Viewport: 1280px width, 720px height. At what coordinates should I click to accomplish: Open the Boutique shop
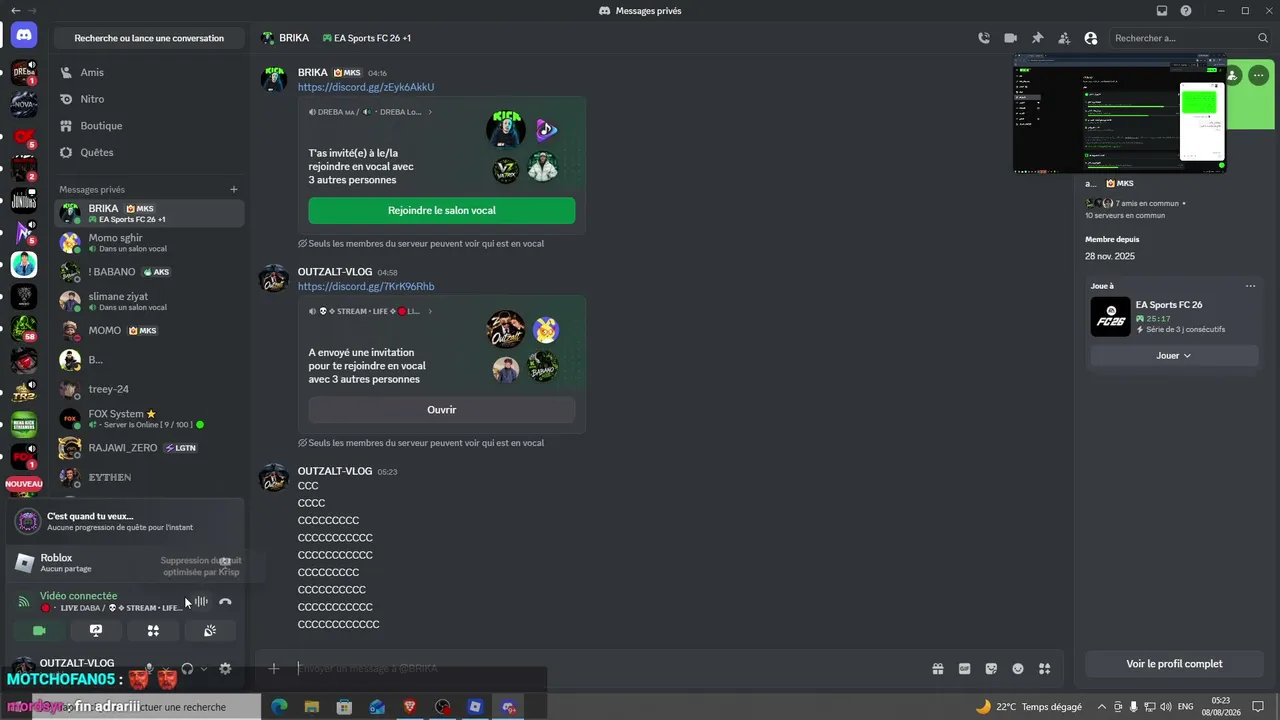149,126
